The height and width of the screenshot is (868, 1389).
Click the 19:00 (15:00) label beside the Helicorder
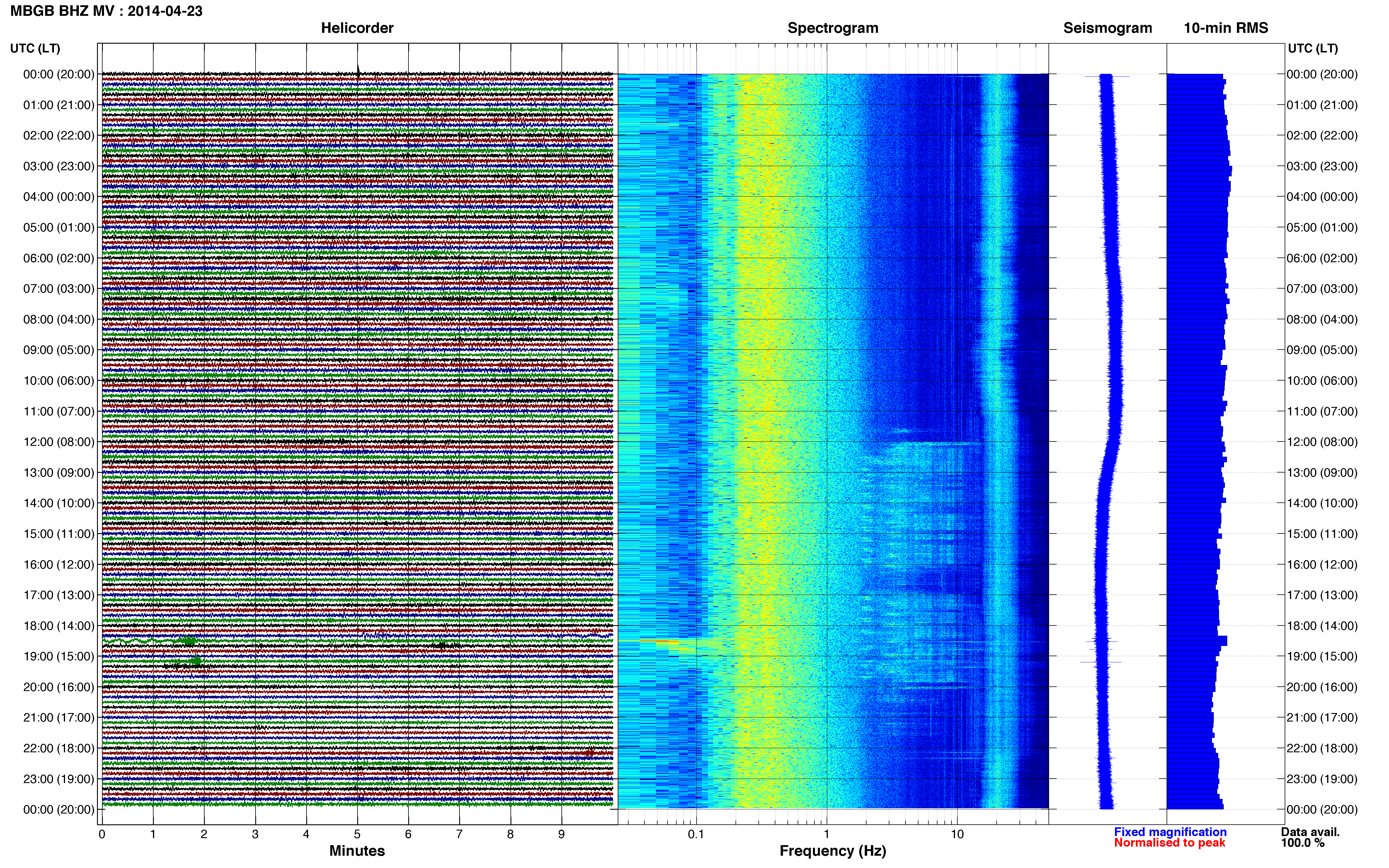click(x=59, y=657)
